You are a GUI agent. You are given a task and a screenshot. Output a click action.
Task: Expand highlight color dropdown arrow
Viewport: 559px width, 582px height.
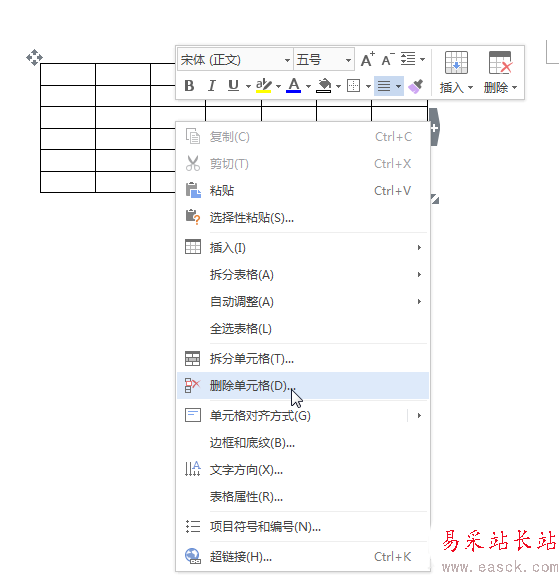tap(278, 86)
